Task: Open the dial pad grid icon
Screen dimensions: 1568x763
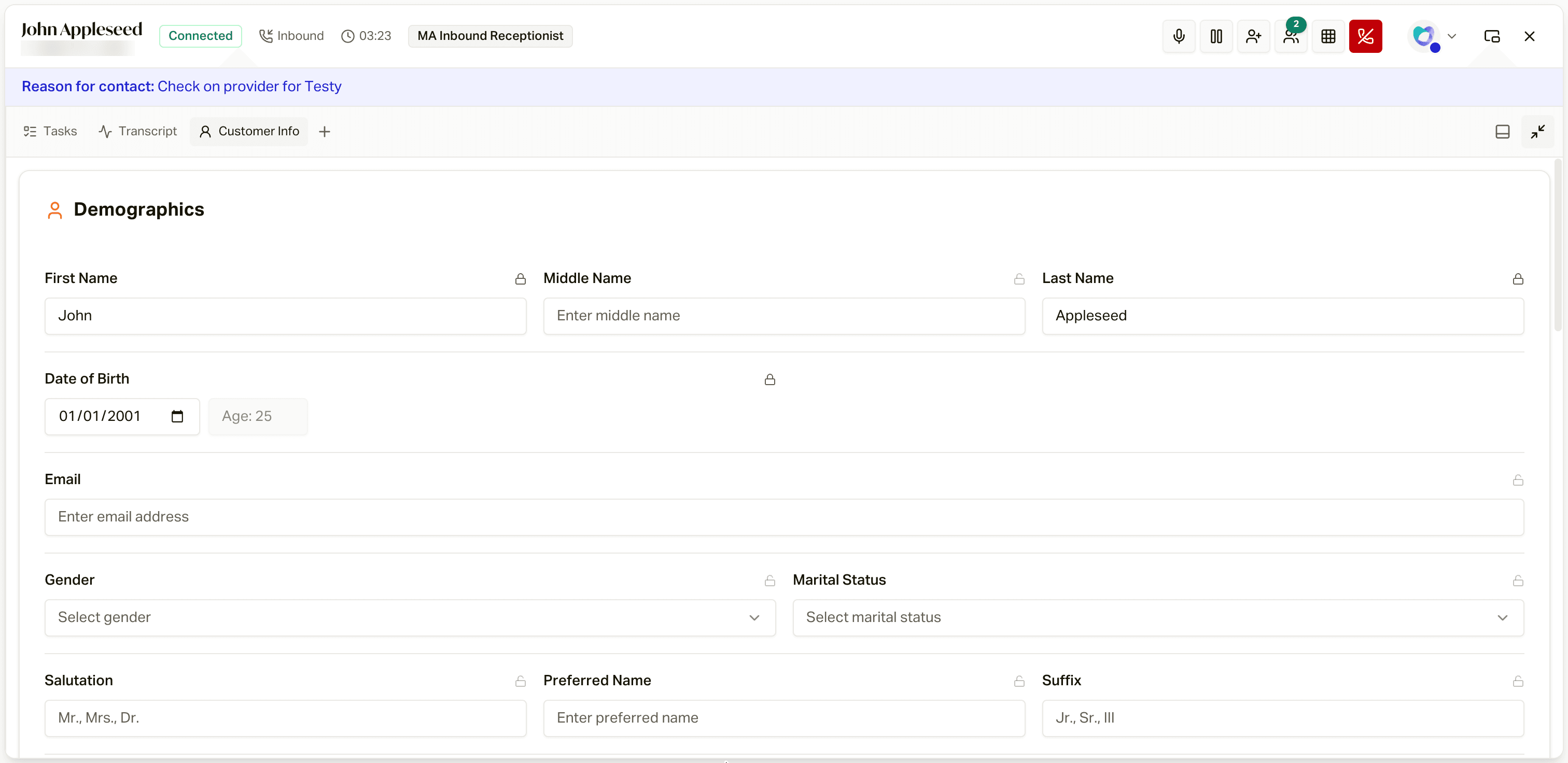Action: [1328, 36]
